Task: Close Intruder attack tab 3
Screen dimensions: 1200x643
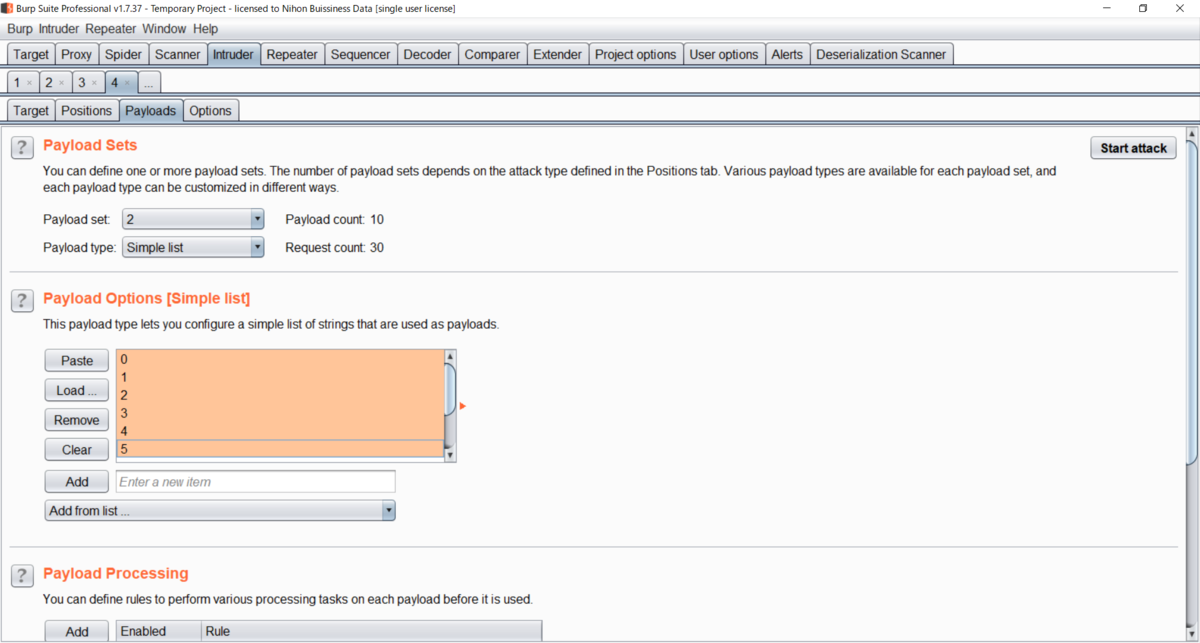Action: 95,83
